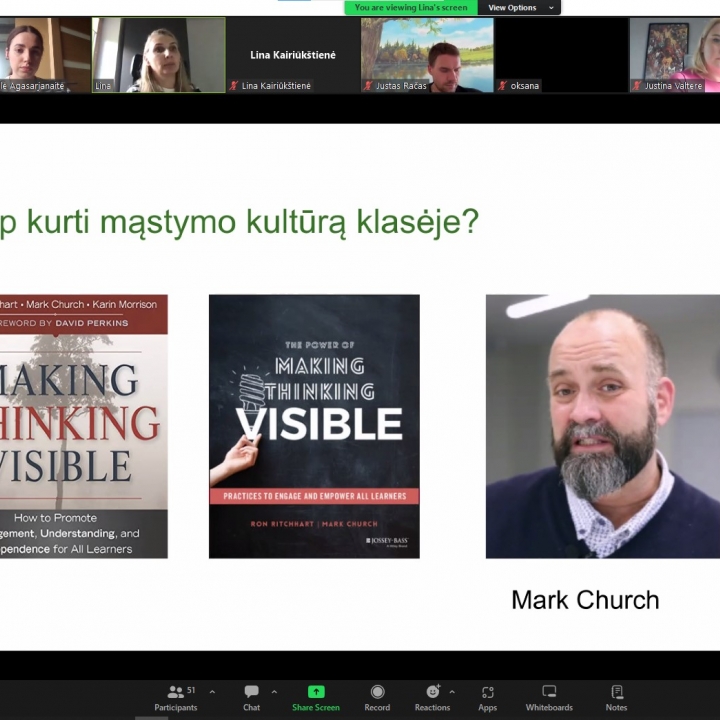The width and height of the screenshot is (720, 720).
Task: Click 'Foreword by David Perkins' text on book
Action: tap(64, 323)
